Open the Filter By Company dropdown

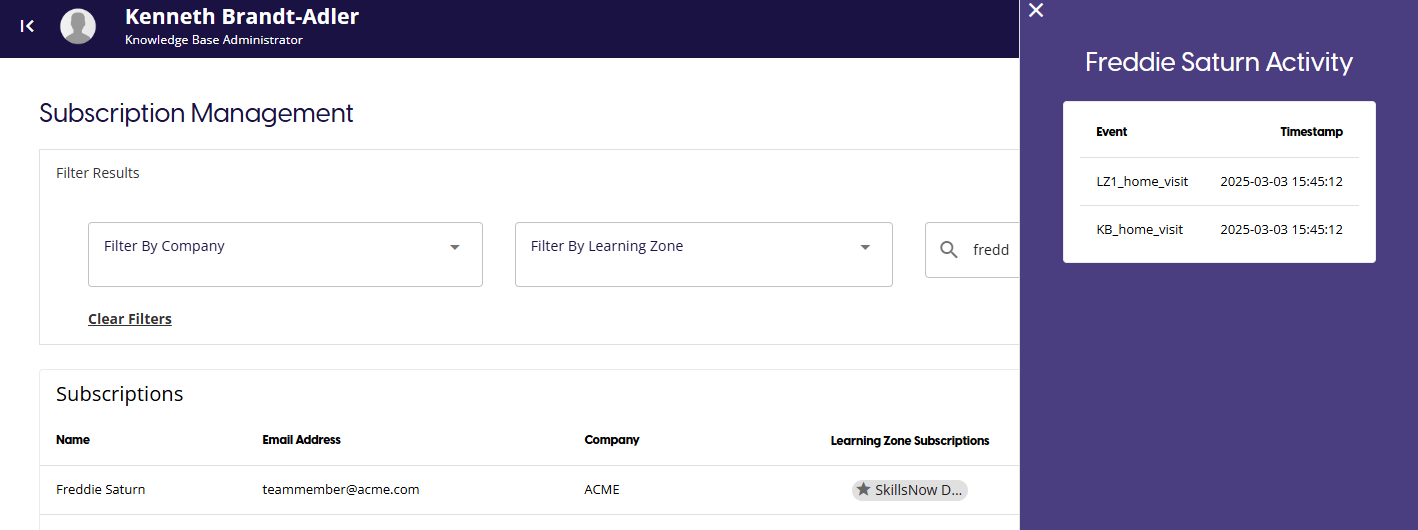[285, 254]
